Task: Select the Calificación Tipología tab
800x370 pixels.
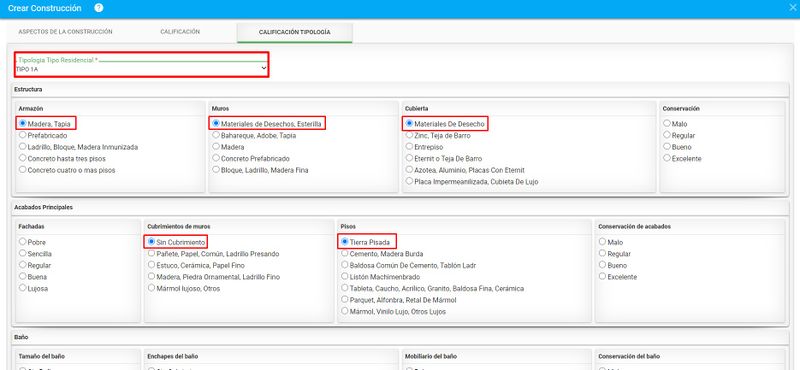Action: tap(294, 32)
